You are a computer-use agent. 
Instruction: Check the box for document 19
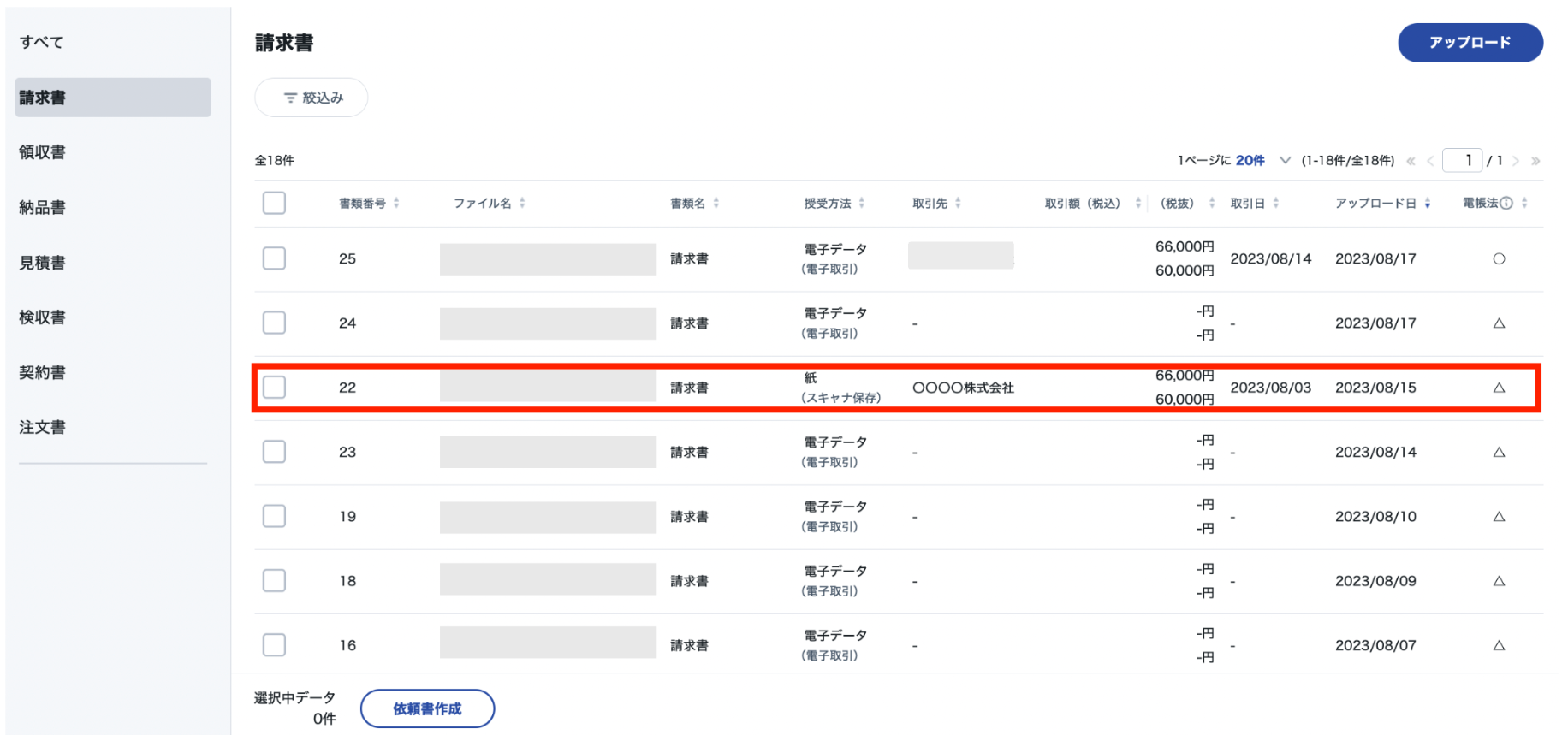(274, 516)
